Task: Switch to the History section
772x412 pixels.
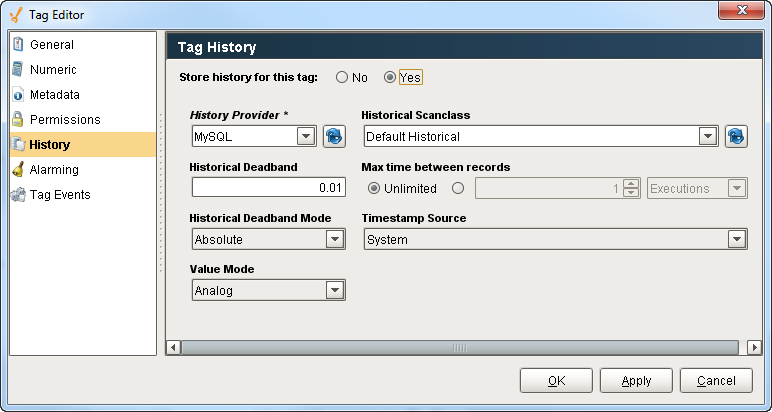Action: click(50, 145)
